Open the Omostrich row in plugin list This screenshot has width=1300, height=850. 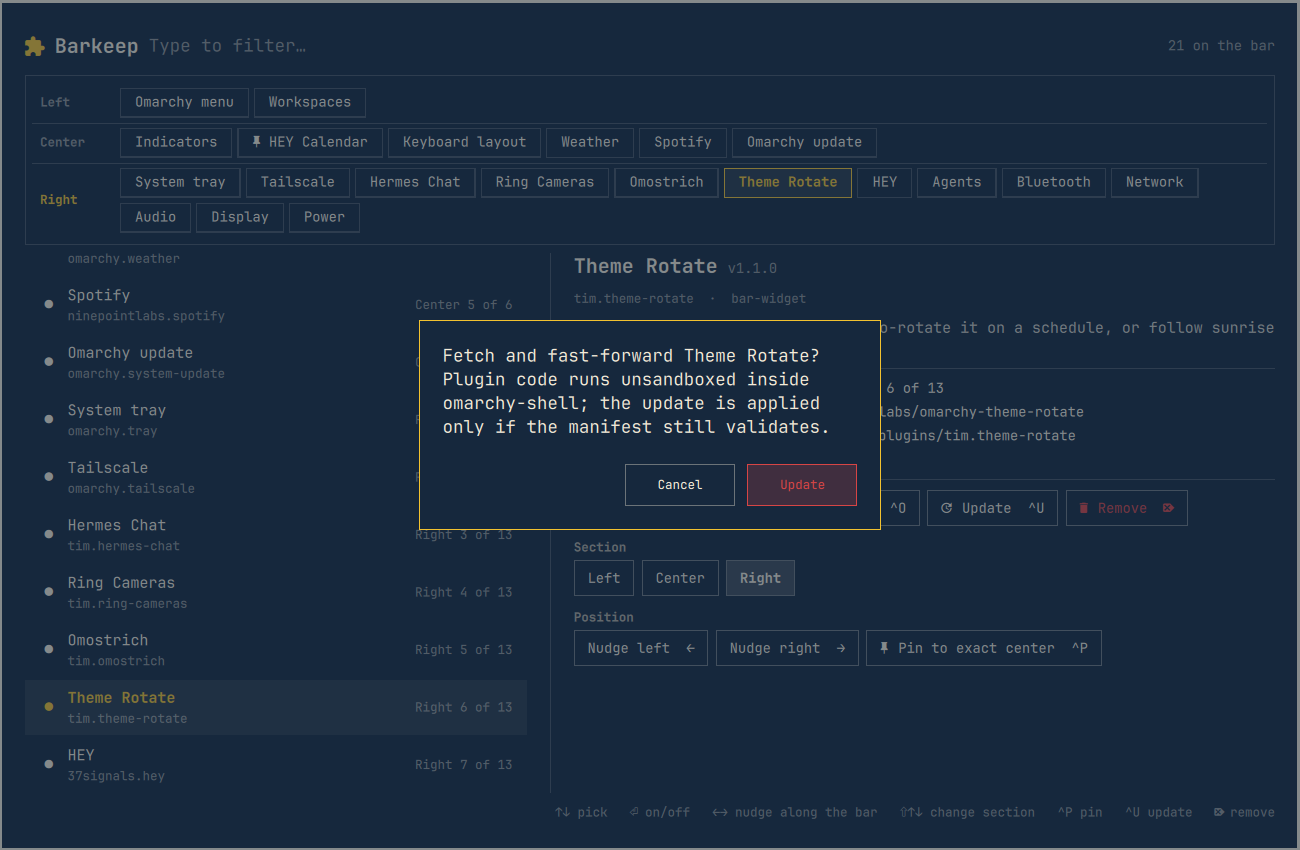coord(276,649)
